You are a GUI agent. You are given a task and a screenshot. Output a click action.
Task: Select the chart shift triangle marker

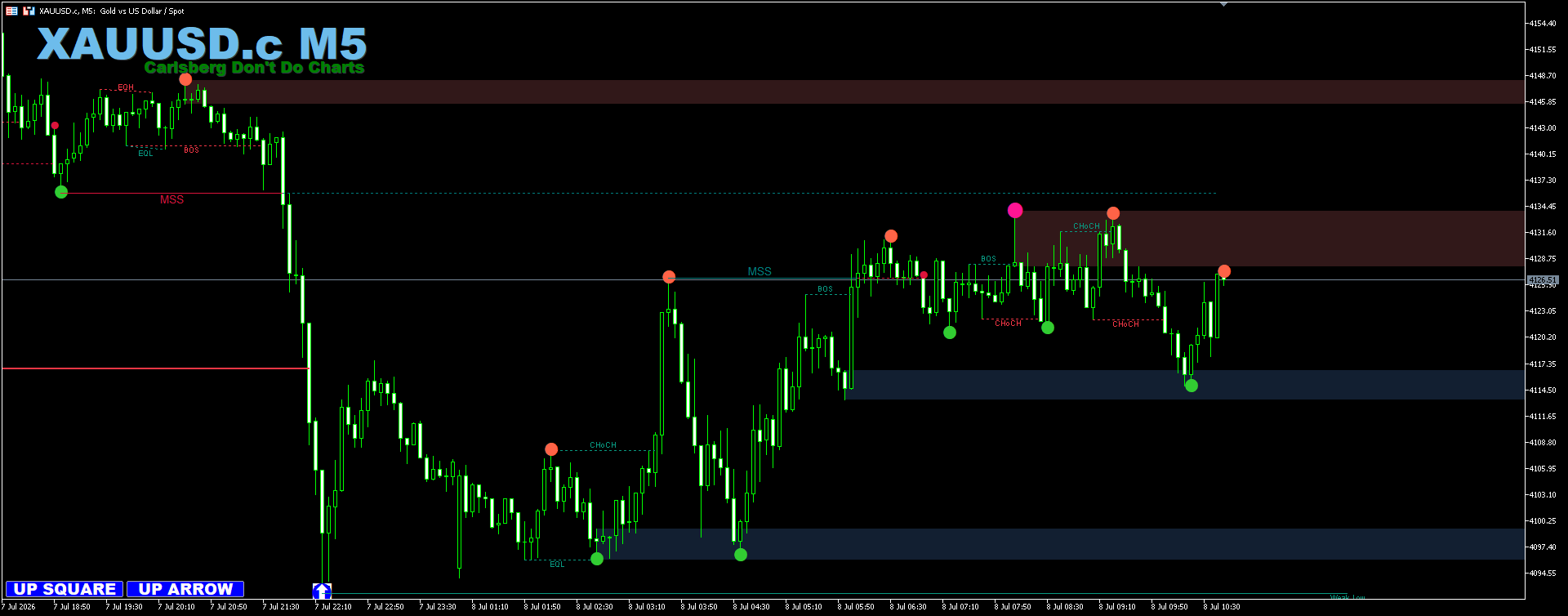tap(1223, 5)
